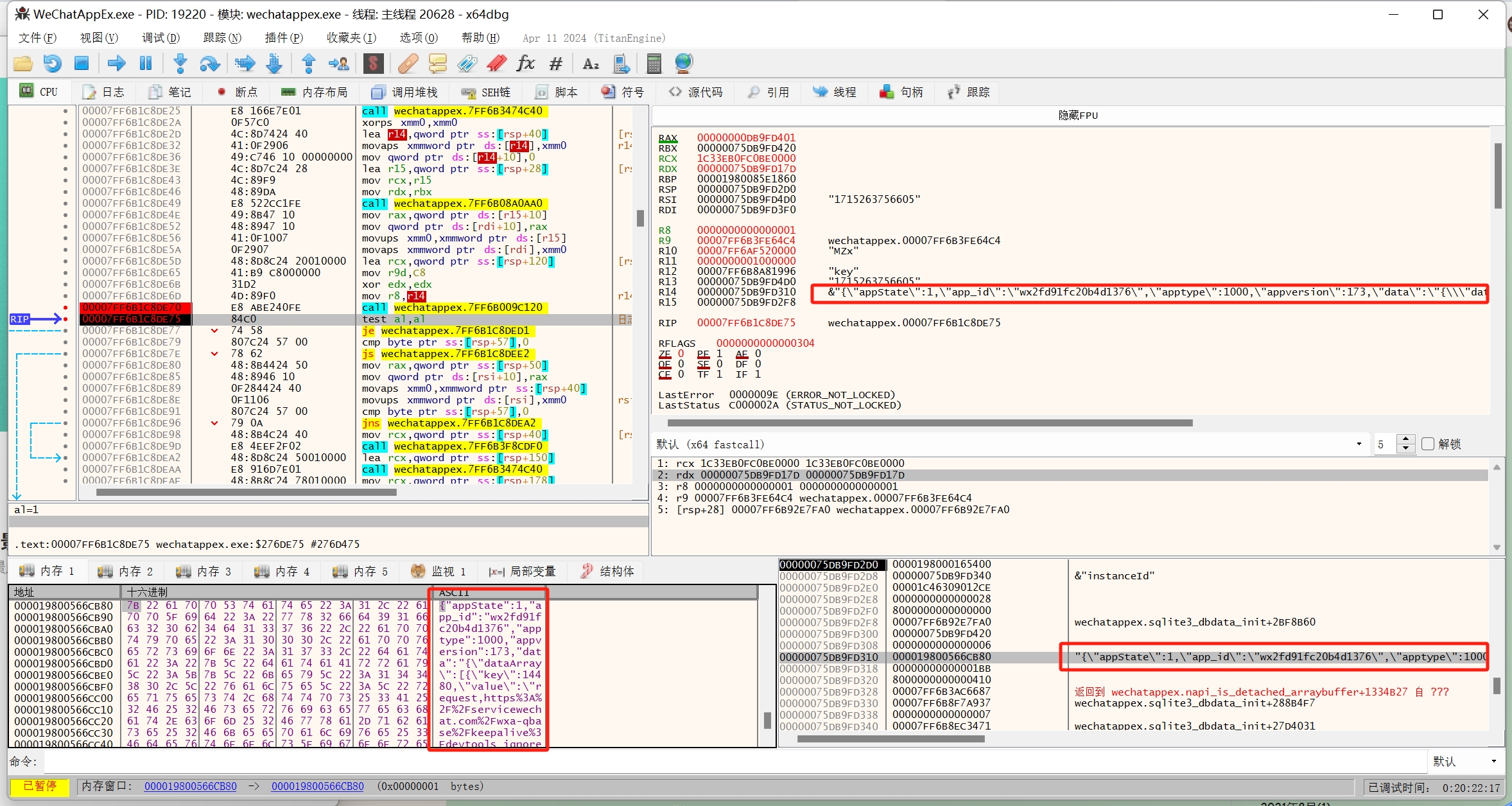Select the RAX register value
Screen dimensions: 1512x806
[x=746, y=137]
